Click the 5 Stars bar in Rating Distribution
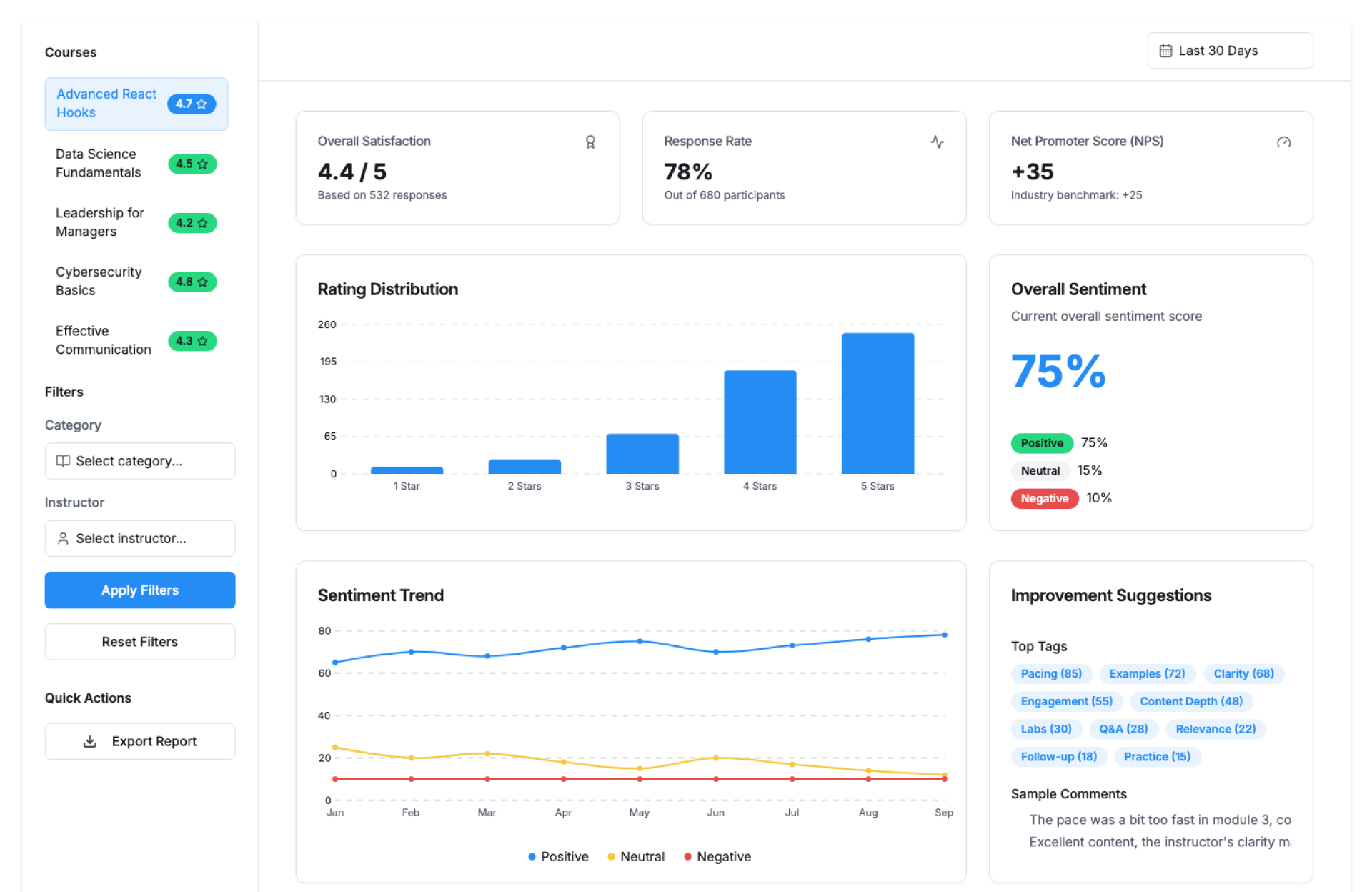Viewport: 1372px width, 892px height. click(878, 403)
